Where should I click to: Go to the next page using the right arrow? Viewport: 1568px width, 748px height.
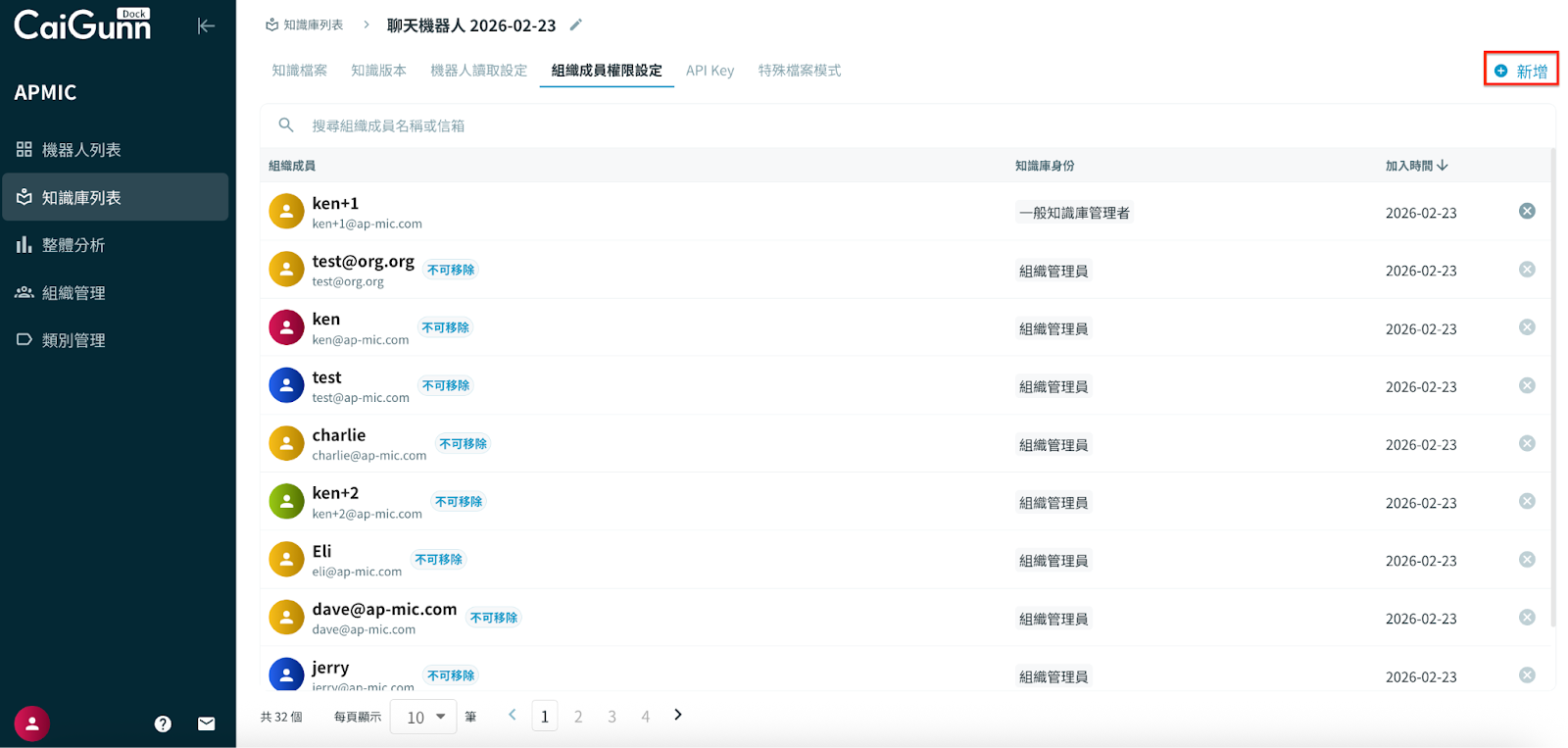(x=678, y=715)
